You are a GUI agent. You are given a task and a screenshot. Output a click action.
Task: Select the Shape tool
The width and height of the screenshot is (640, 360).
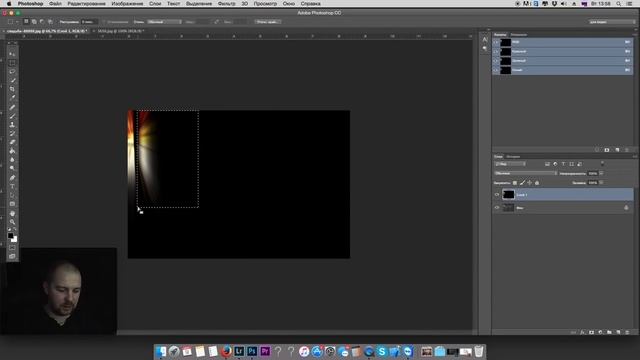click(x=12, y=204)
